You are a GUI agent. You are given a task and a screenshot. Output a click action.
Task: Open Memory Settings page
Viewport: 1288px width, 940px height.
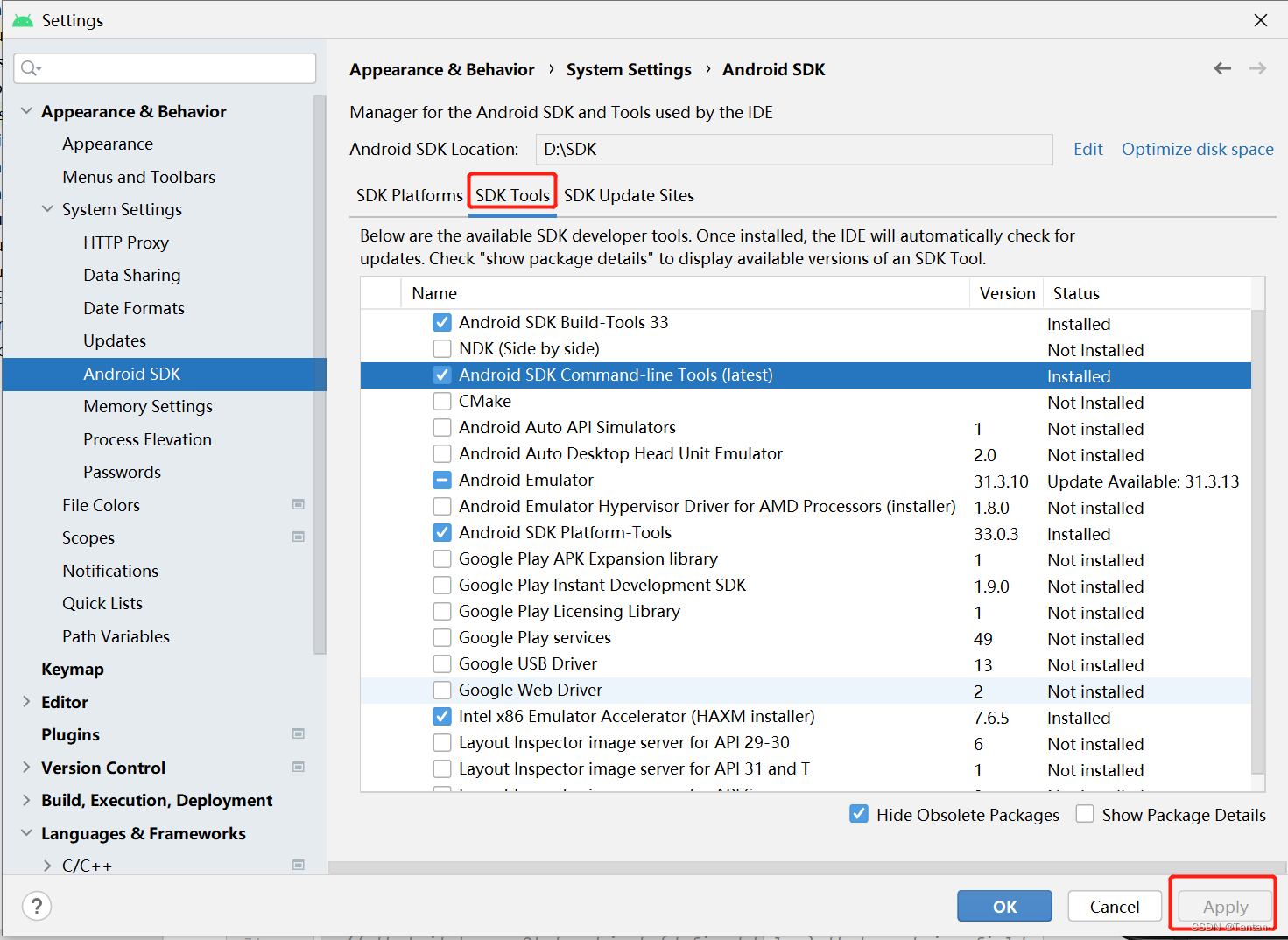coord(148,406)
